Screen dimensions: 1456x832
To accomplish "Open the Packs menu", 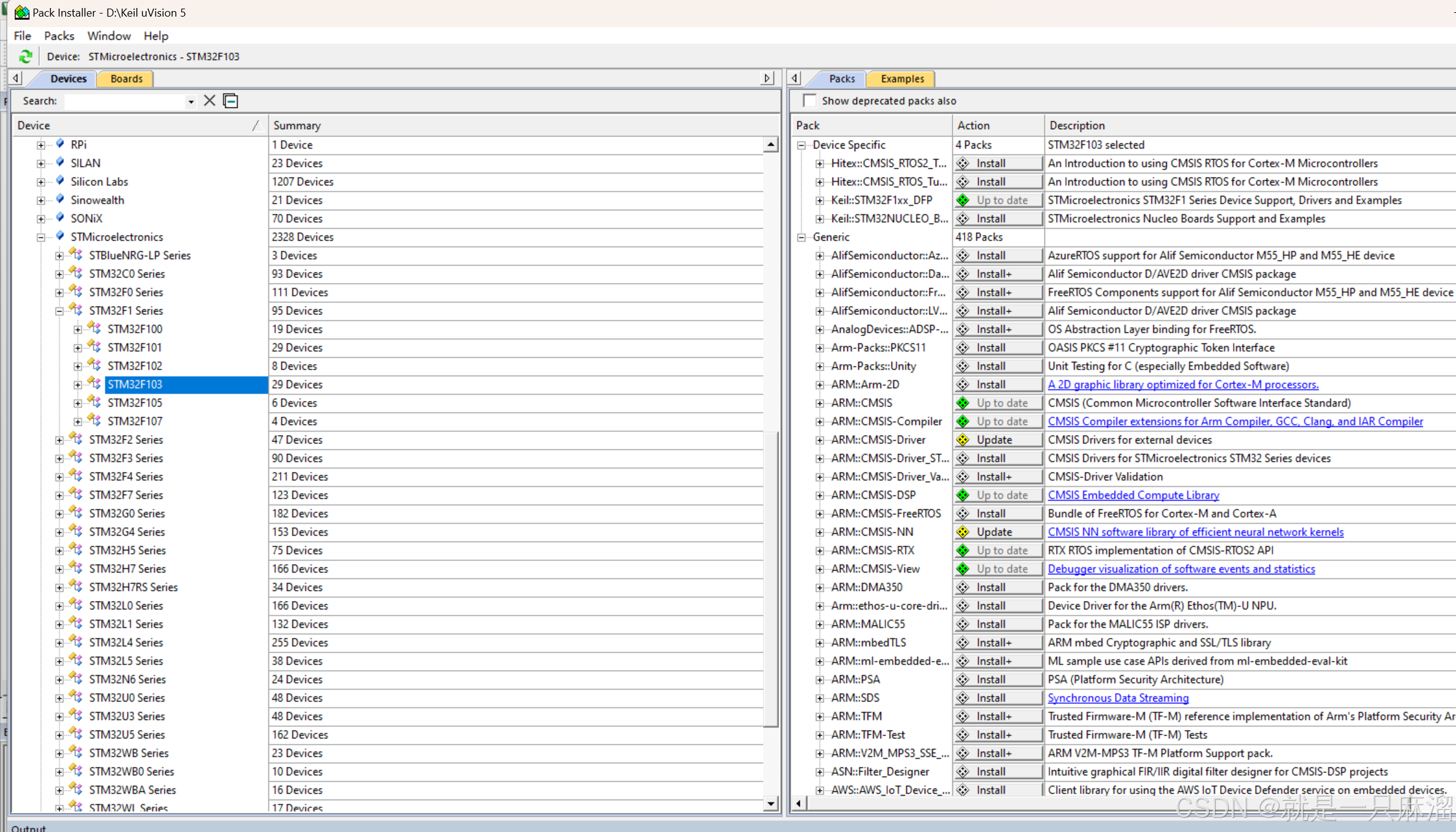I will pyautogui.click(x=58, y=36).
